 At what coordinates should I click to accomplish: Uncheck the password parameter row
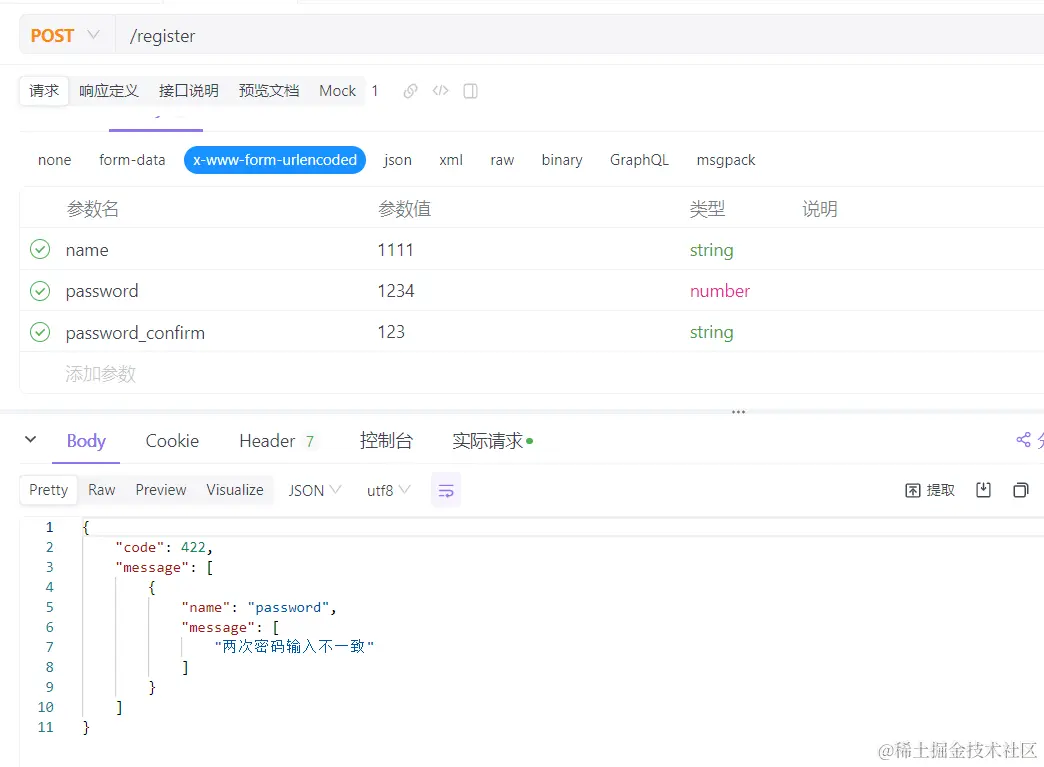click(x=40, y=291)
